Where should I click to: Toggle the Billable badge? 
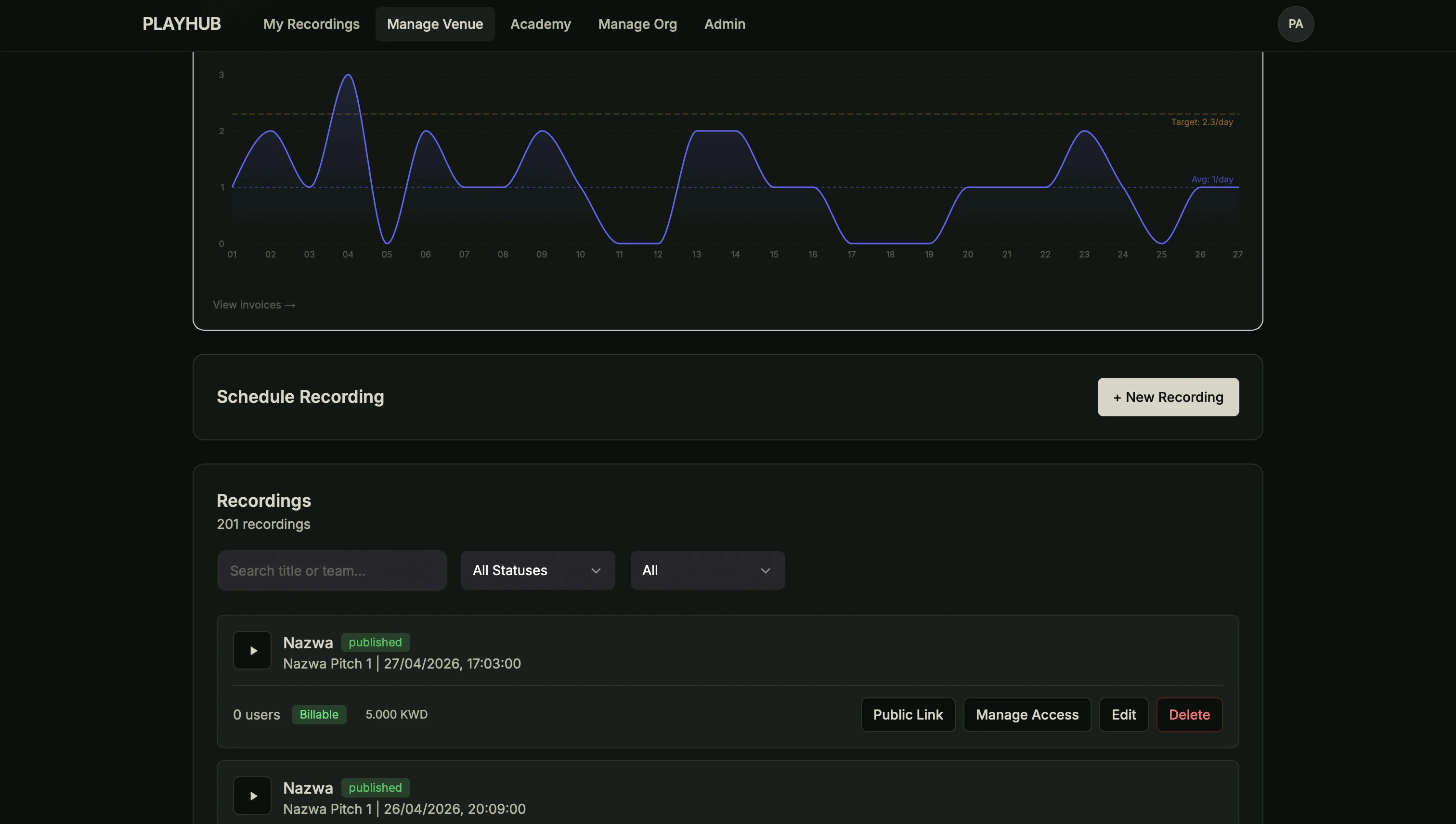(319, 714)
